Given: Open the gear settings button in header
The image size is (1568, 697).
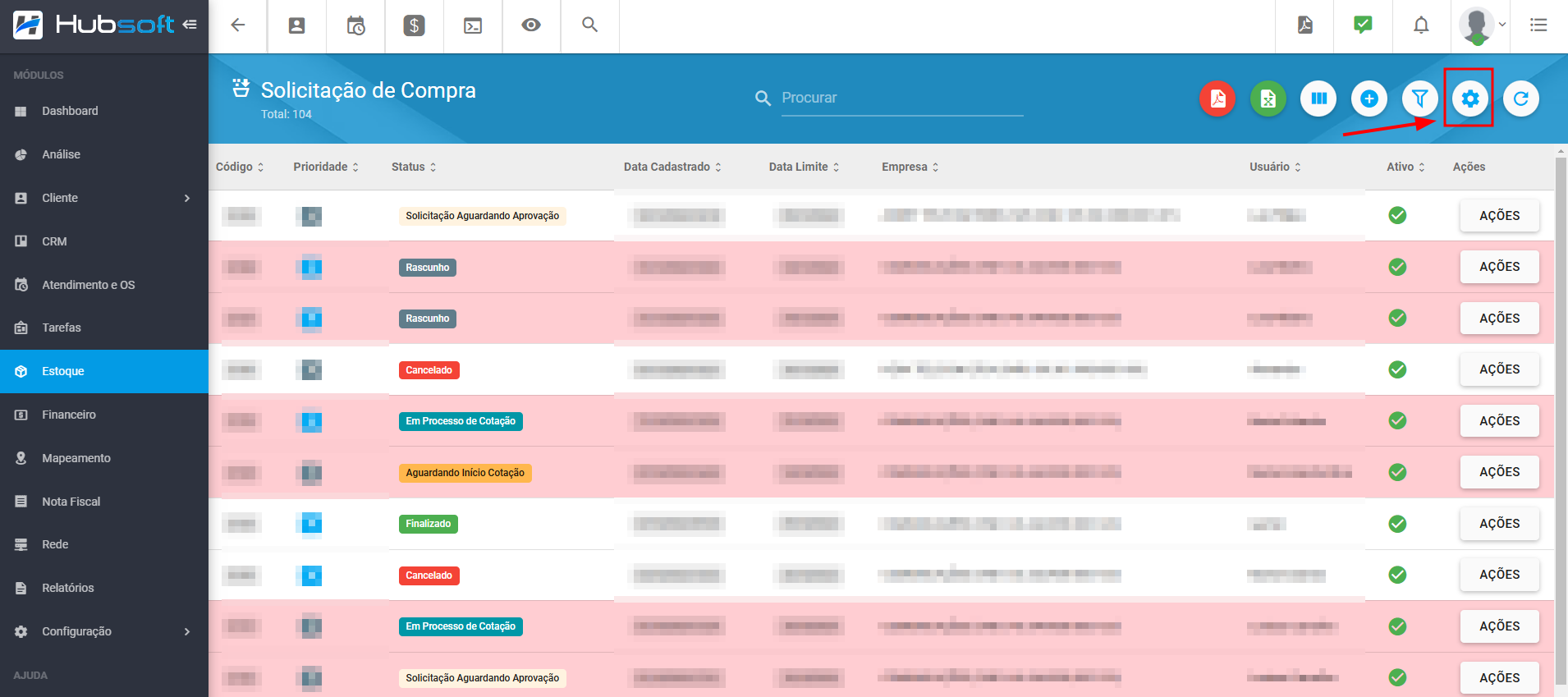Looking at the screenshot, I should click(1469, 99).
